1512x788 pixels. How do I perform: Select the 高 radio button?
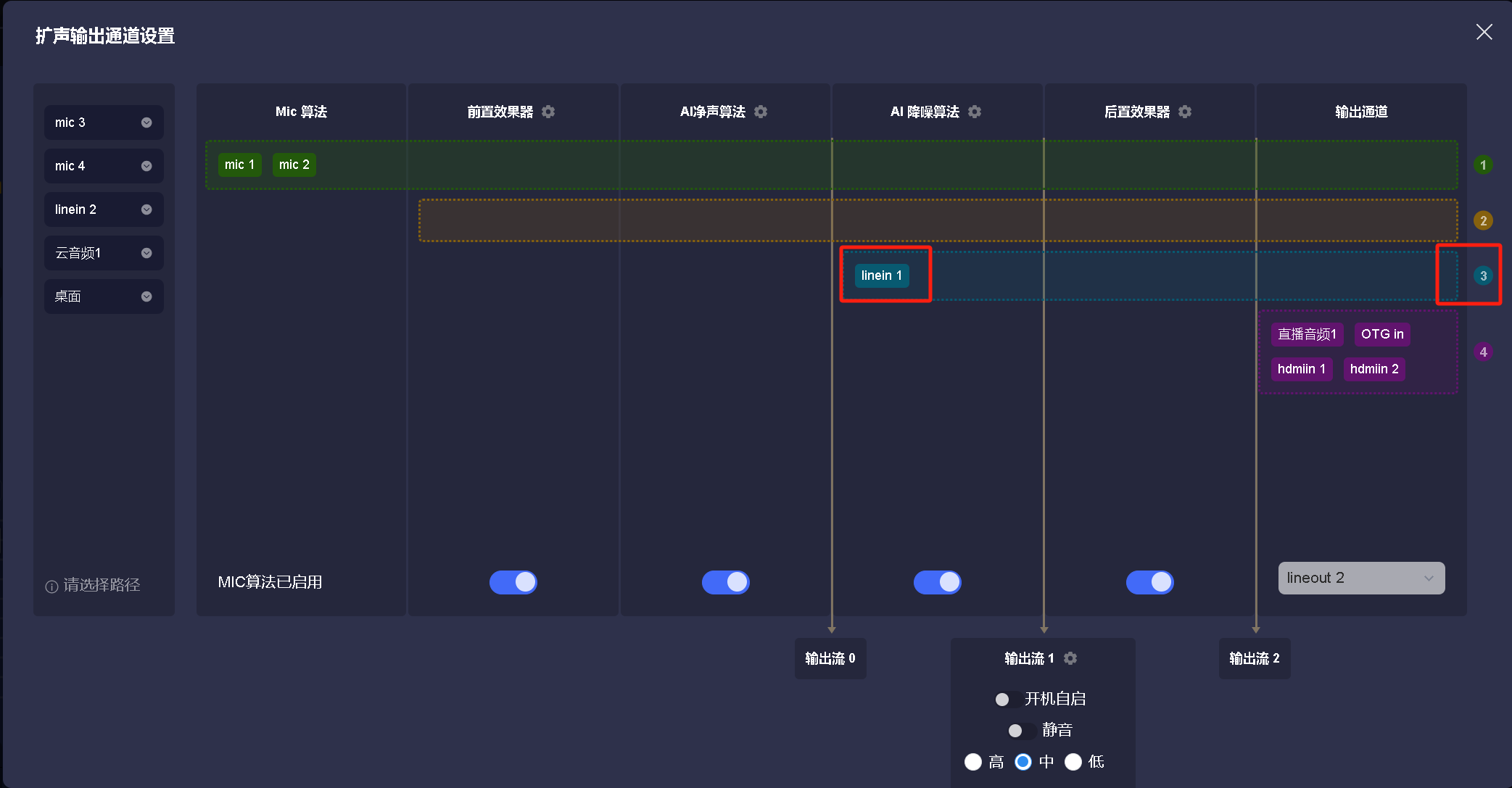[973, 762]
